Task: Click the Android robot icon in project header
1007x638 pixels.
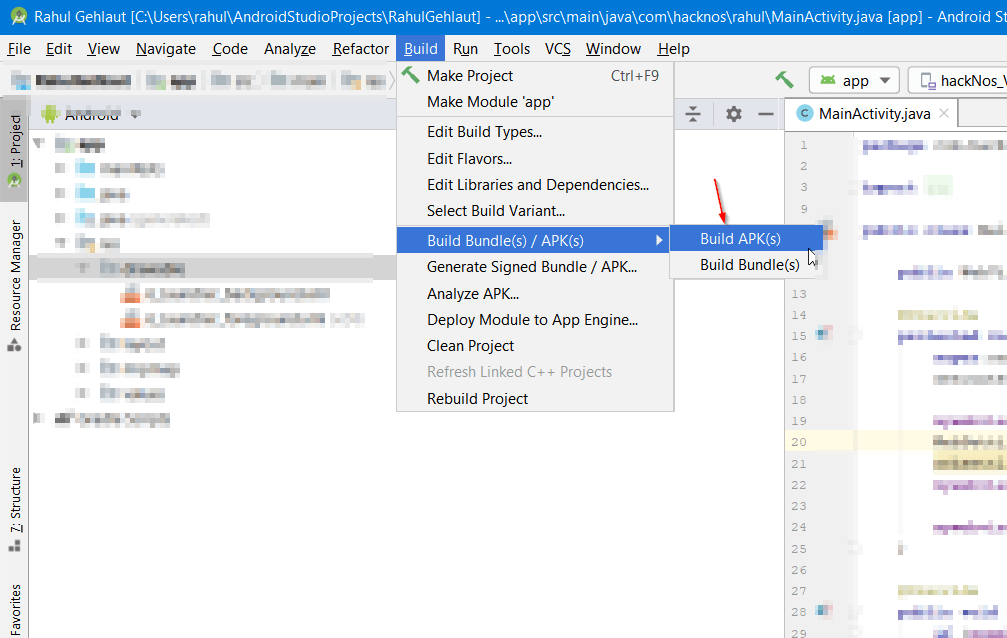Action: [50, 115]
